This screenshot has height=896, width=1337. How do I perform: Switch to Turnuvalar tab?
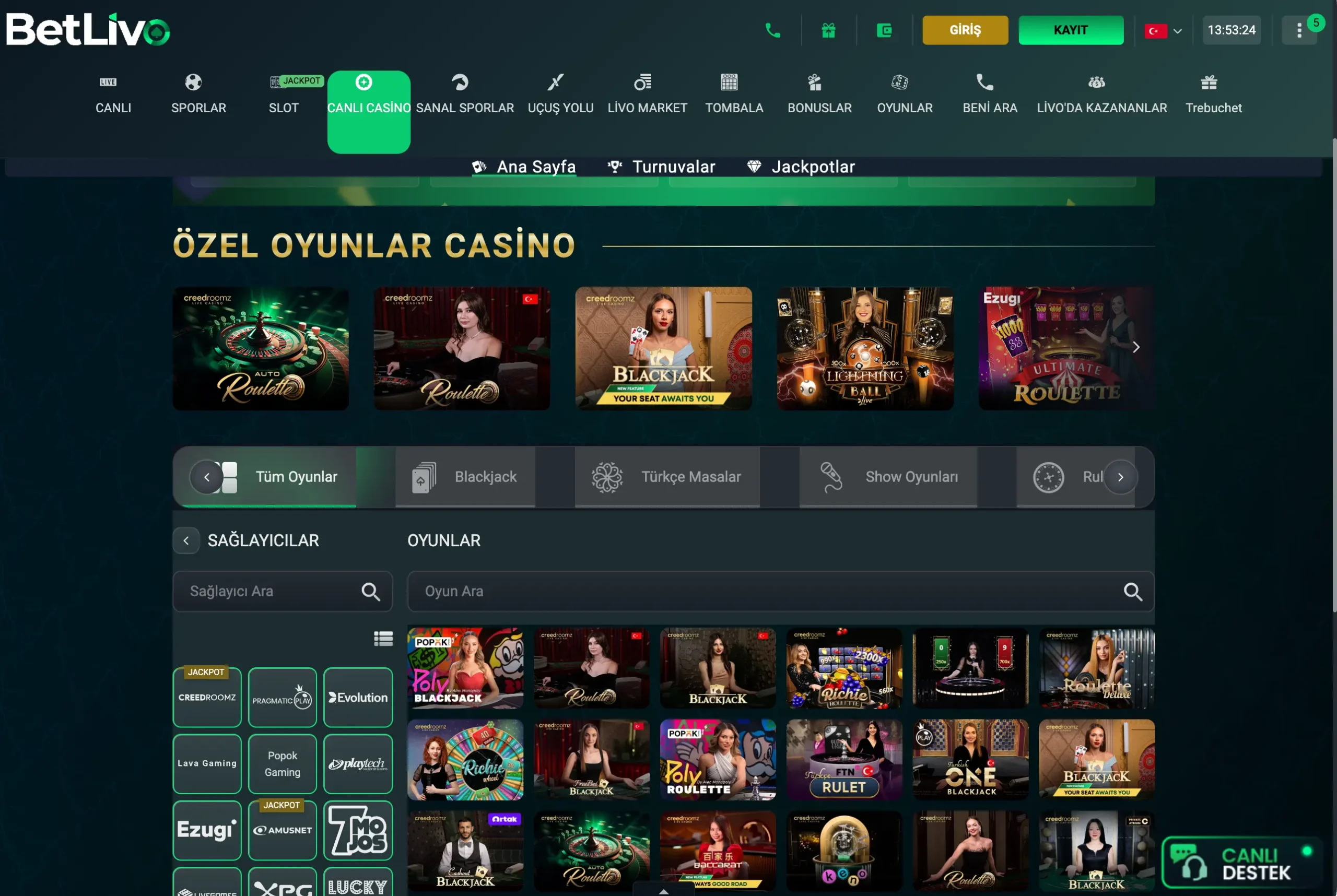point(661,167)
